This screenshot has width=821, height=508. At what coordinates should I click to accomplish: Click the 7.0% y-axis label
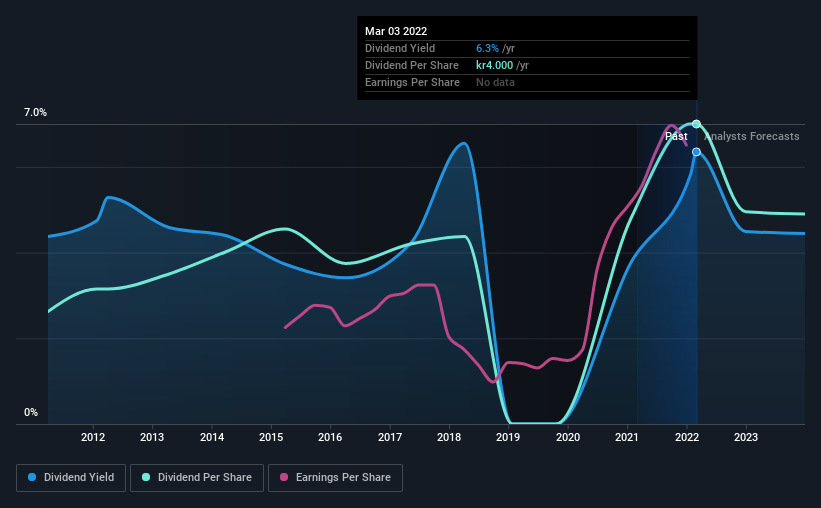click(35, 113)
